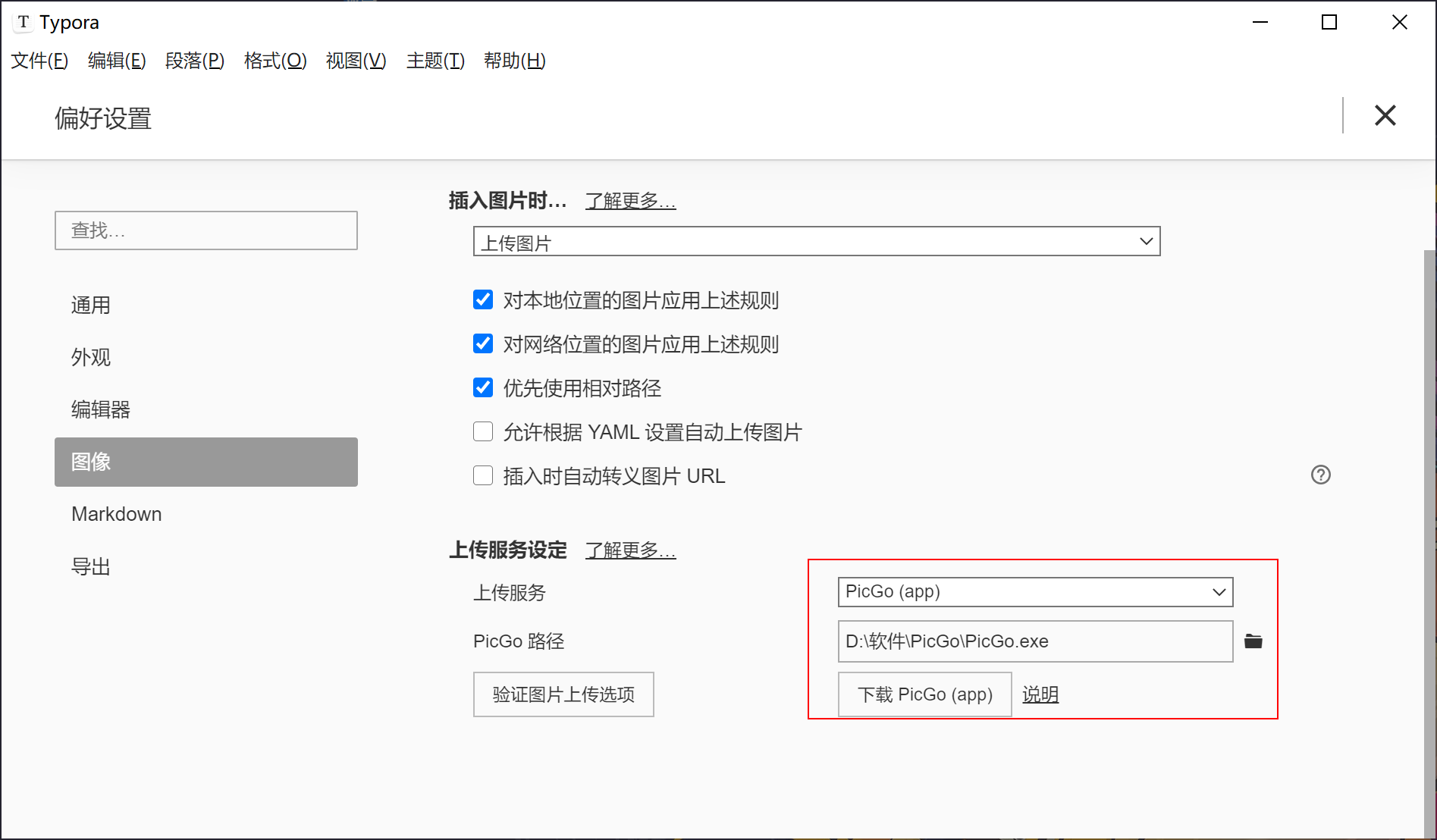Open the 文件(F) menu
This screenshot has height=840, width=1437.
(39, 61)
